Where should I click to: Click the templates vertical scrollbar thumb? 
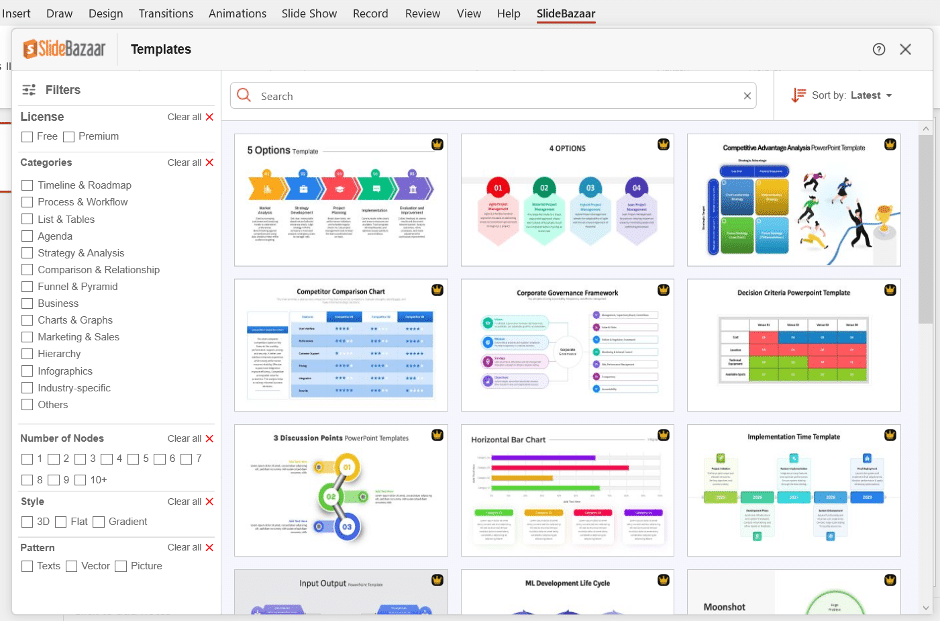pyautogui.click(x=925, y=229)
